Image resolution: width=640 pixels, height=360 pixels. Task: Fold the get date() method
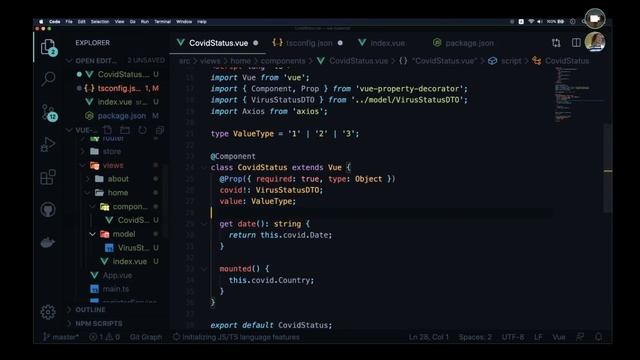point(204,224)
